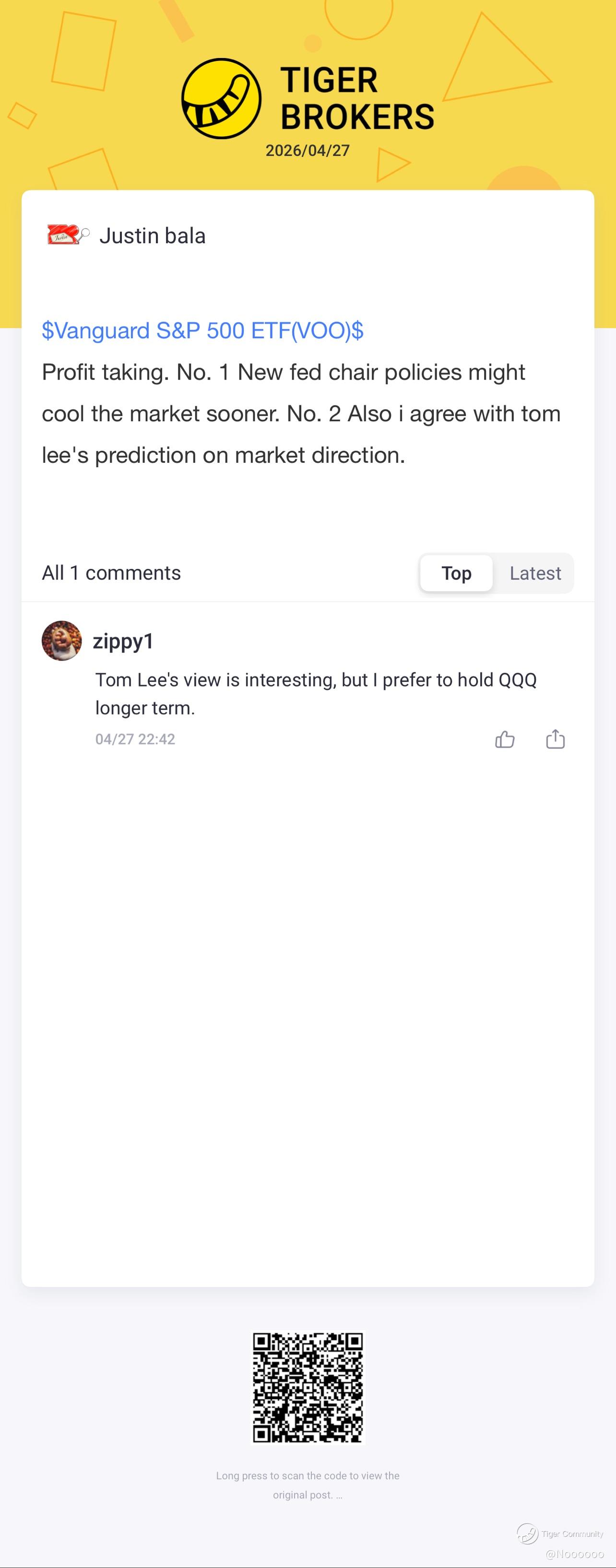616x1568 pixels.
Task: Click the zippy1 username
Action: tap(123, 641)
